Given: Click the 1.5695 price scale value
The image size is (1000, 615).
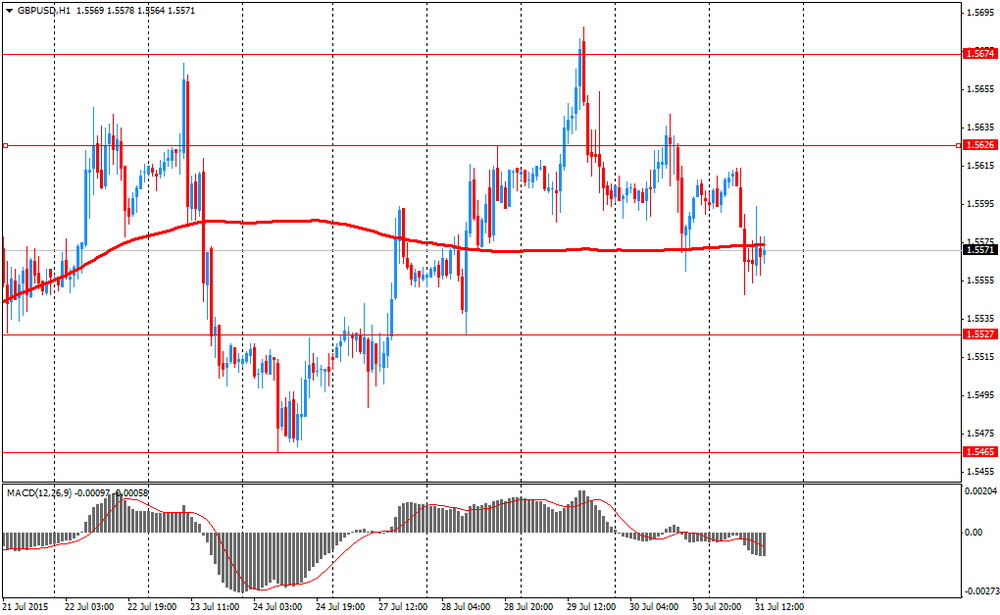Looking at the screenshot, I should point(980,13).
